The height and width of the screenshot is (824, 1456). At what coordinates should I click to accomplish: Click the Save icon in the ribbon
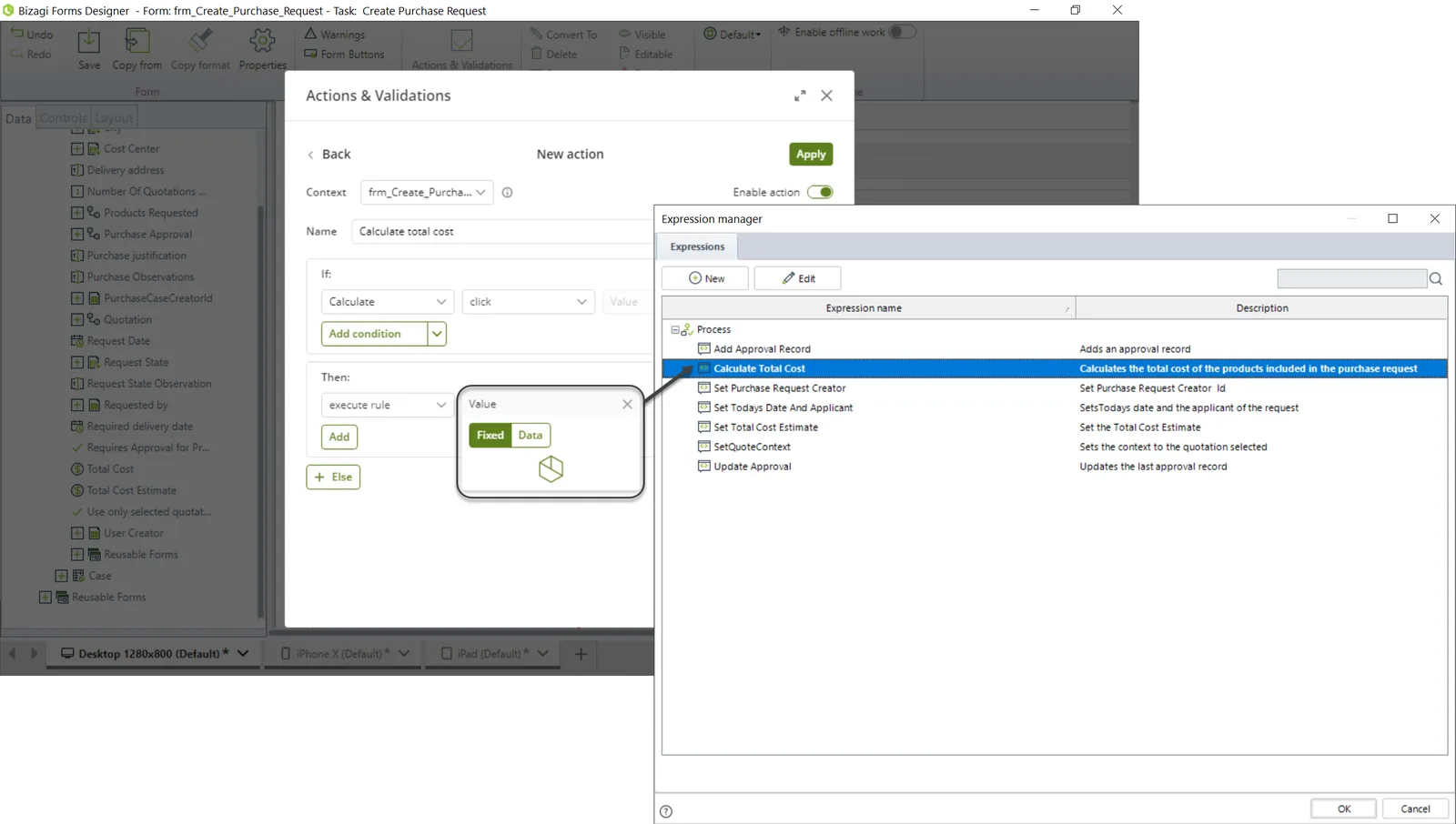89,42
